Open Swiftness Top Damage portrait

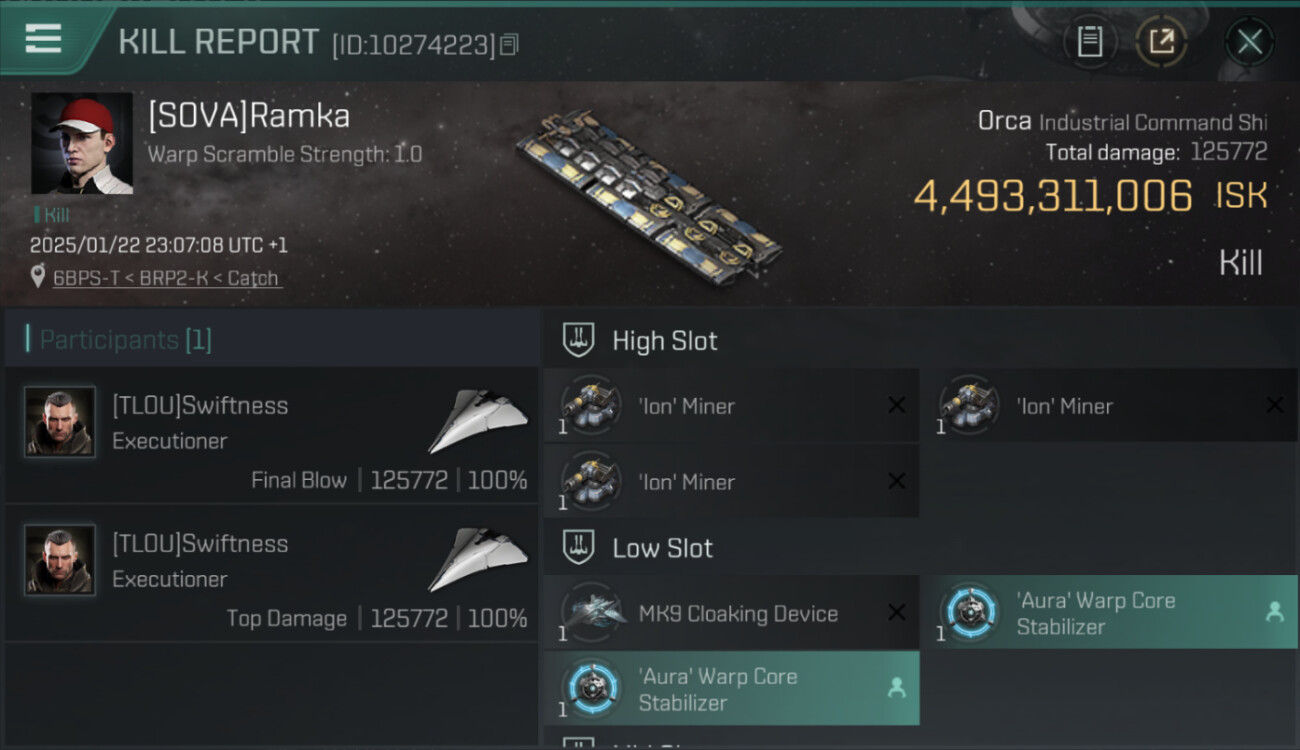point(60,560)
